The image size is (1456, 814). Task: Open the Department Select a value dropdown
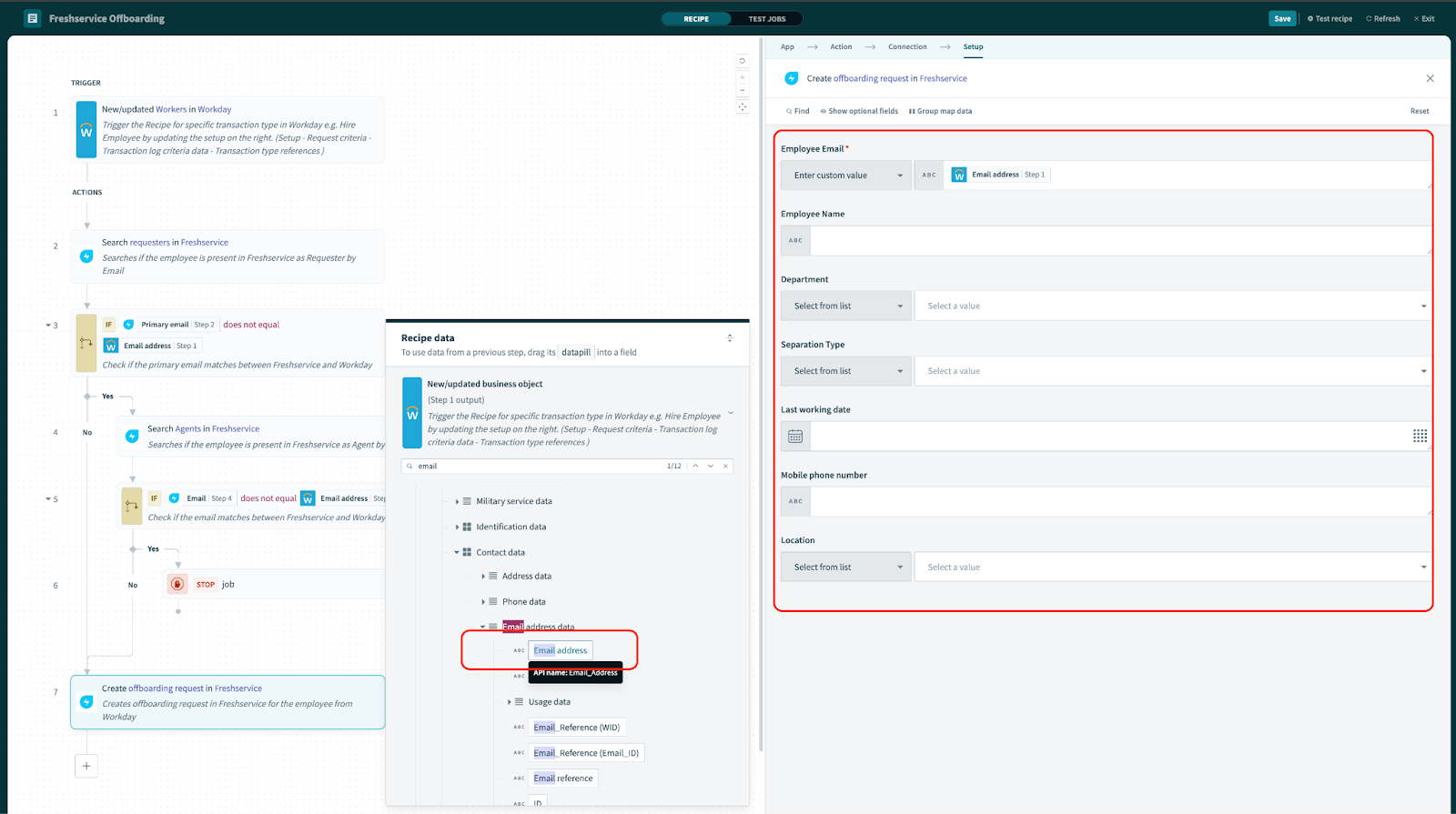(x=1173, y=306)
